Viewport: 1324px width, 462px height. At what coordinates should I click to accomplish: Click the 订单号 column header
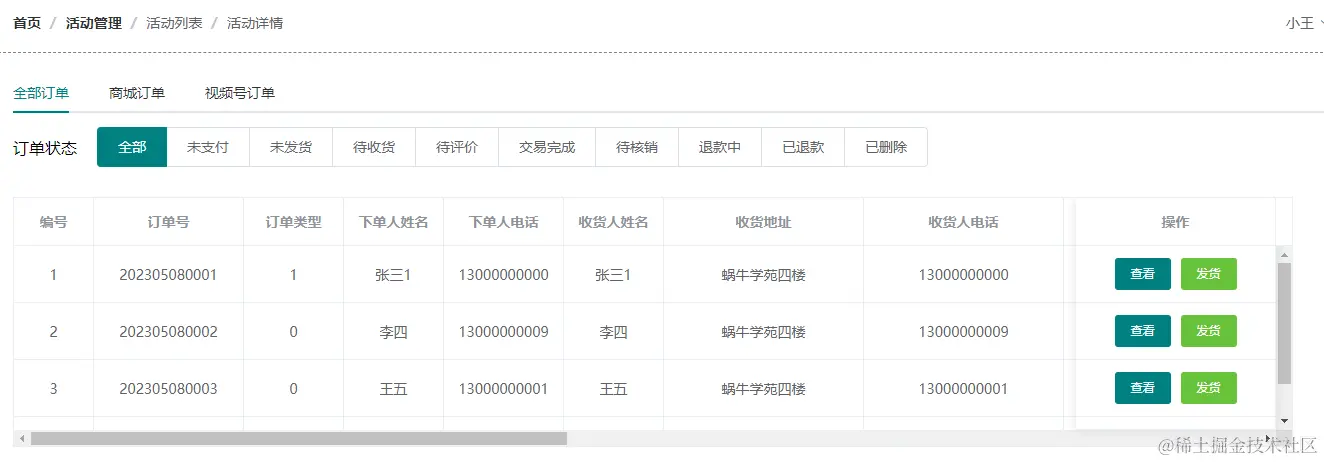168,222
